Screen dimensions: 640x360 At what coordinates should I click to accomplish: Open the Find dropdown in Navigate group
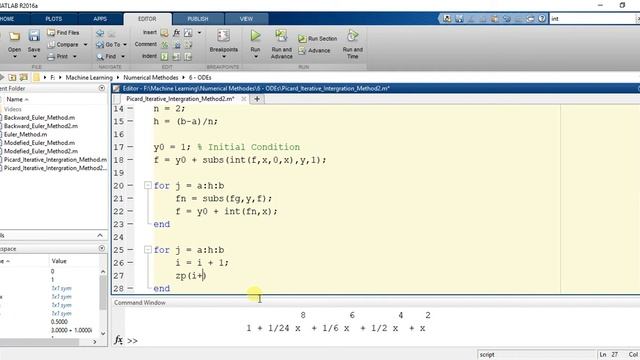point(111,56)
